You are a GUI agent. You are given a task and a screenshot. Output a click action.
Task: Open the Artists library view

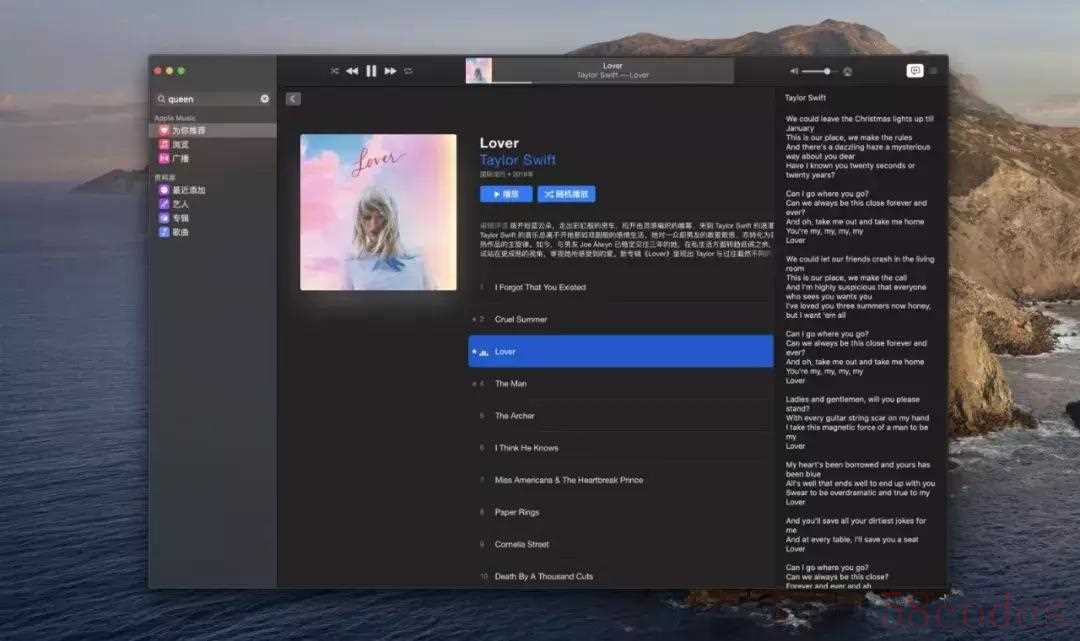click(180, 204)
